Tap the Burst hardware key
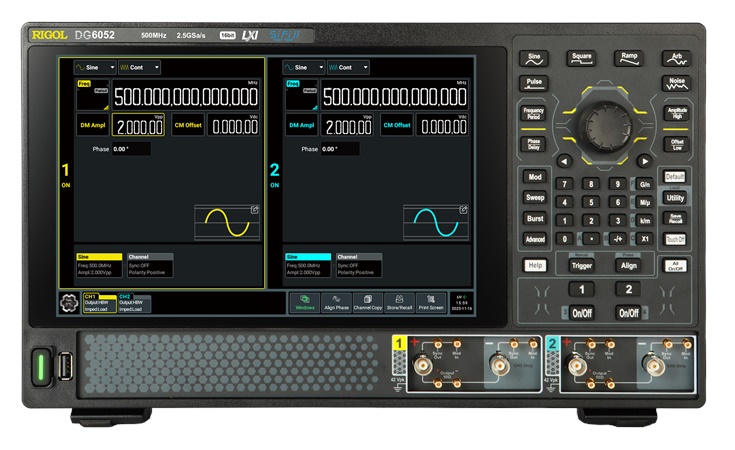 (535, 218)
